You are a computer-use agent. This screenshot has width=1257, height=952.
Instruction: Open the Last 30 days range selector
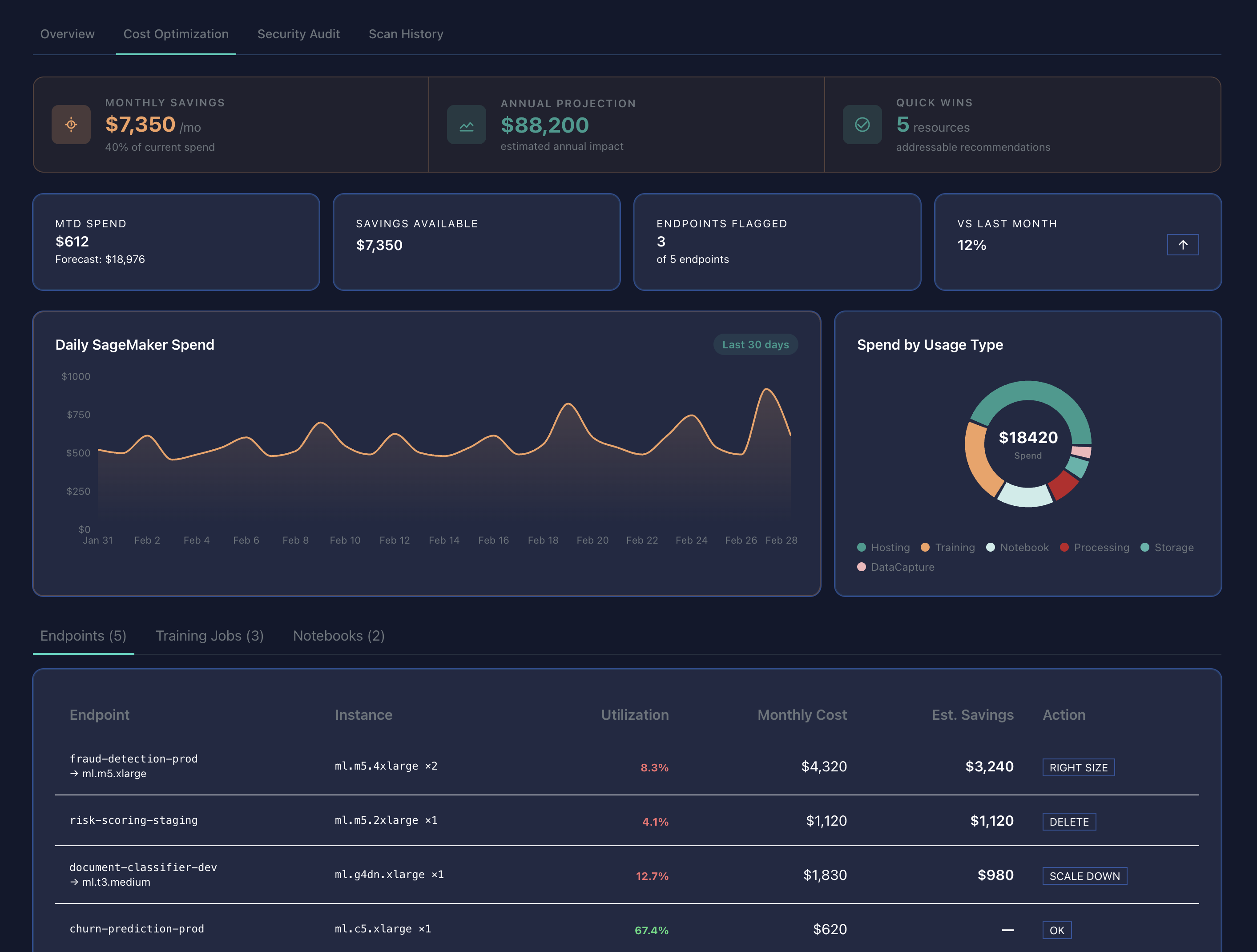click(756, 344)
